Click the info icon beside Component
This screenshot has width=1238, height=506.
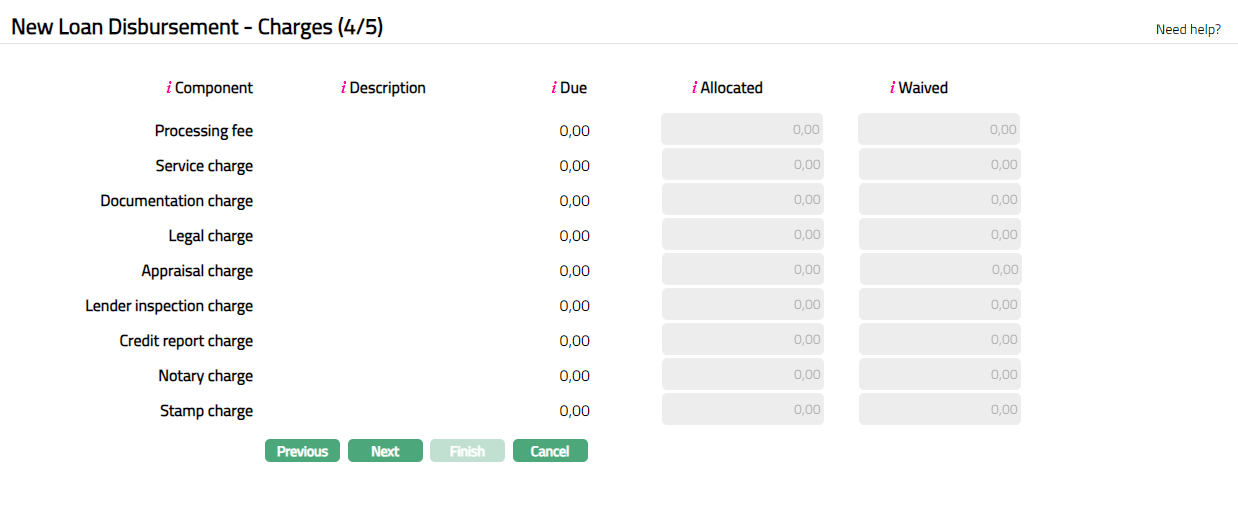169,88
